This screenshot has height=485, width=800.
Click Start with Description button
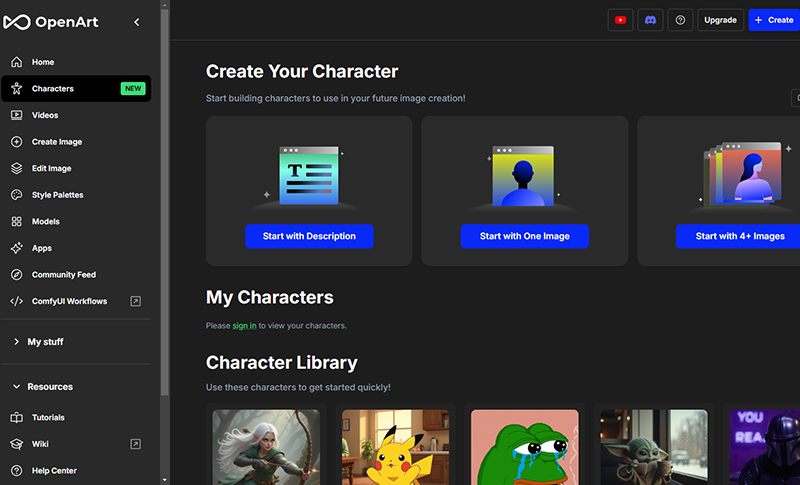pos(309,236)
